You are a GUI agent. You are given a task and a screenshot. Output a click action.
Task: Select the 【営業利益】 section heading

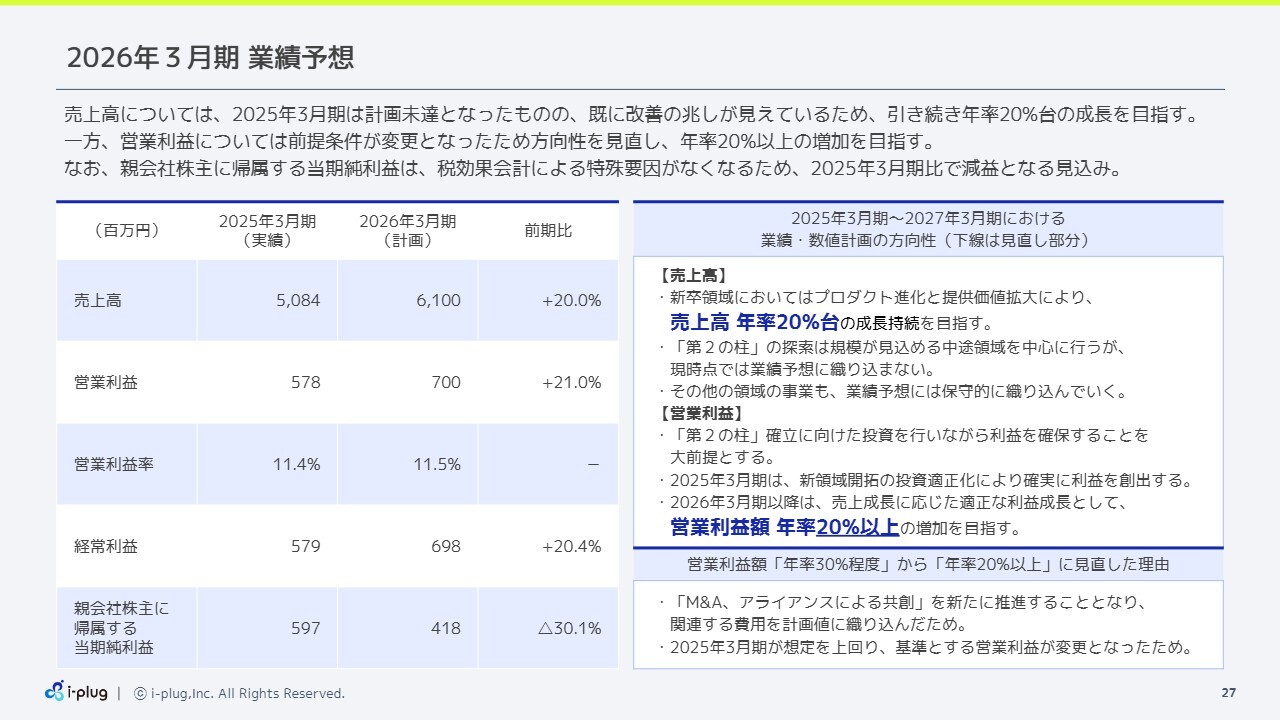pos(701,413)
